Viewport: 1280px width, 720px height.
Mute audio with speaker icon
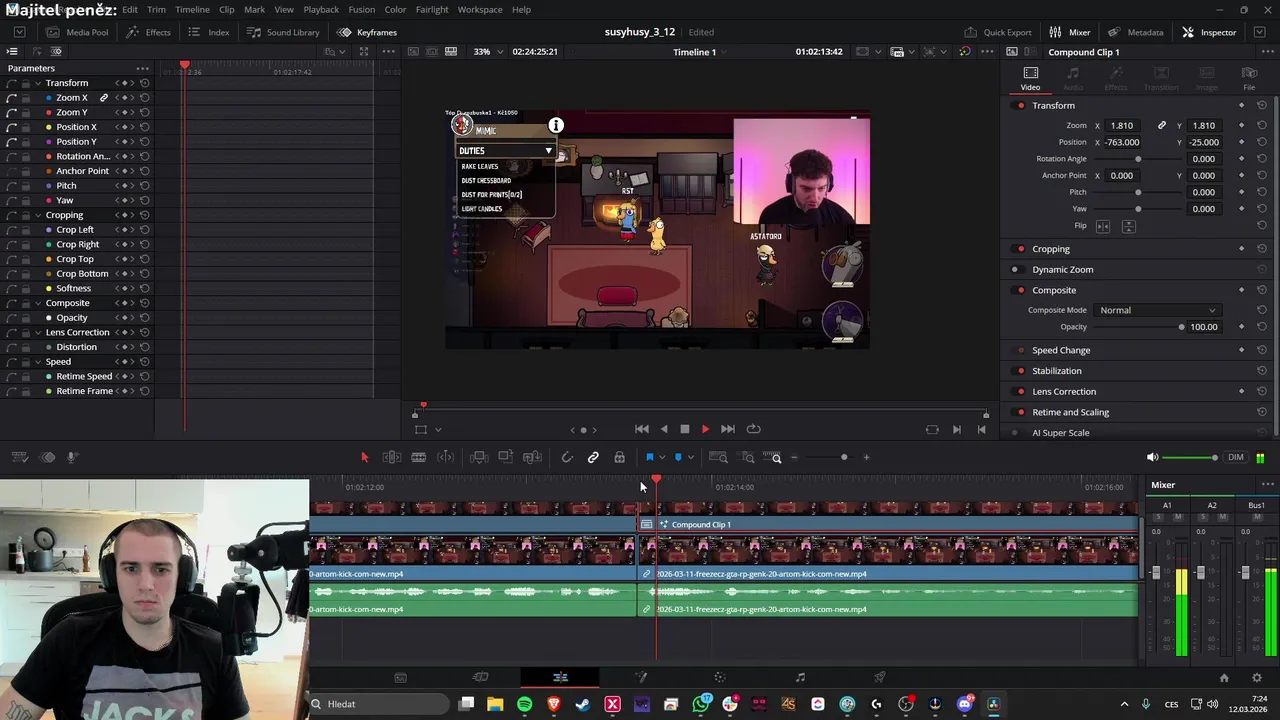[x=1152, y=457]
